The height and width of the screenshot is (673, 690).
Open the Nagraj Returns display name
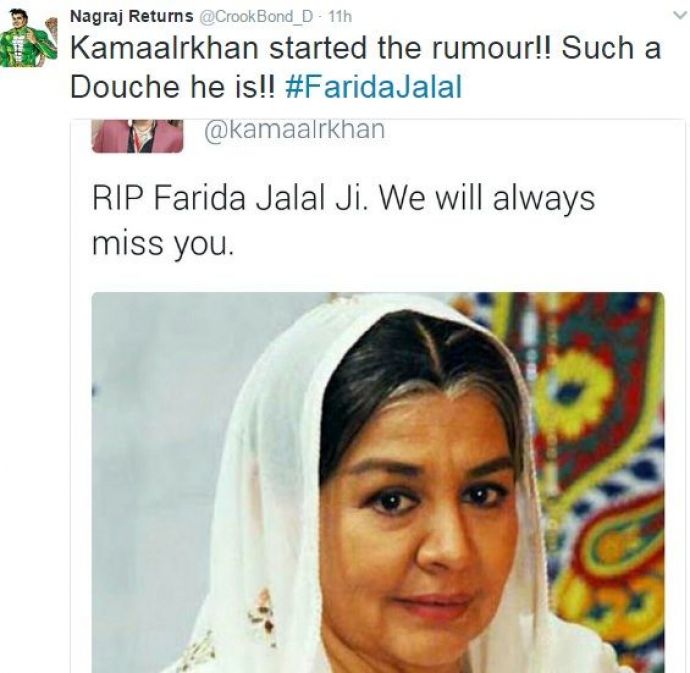(132, 16)
